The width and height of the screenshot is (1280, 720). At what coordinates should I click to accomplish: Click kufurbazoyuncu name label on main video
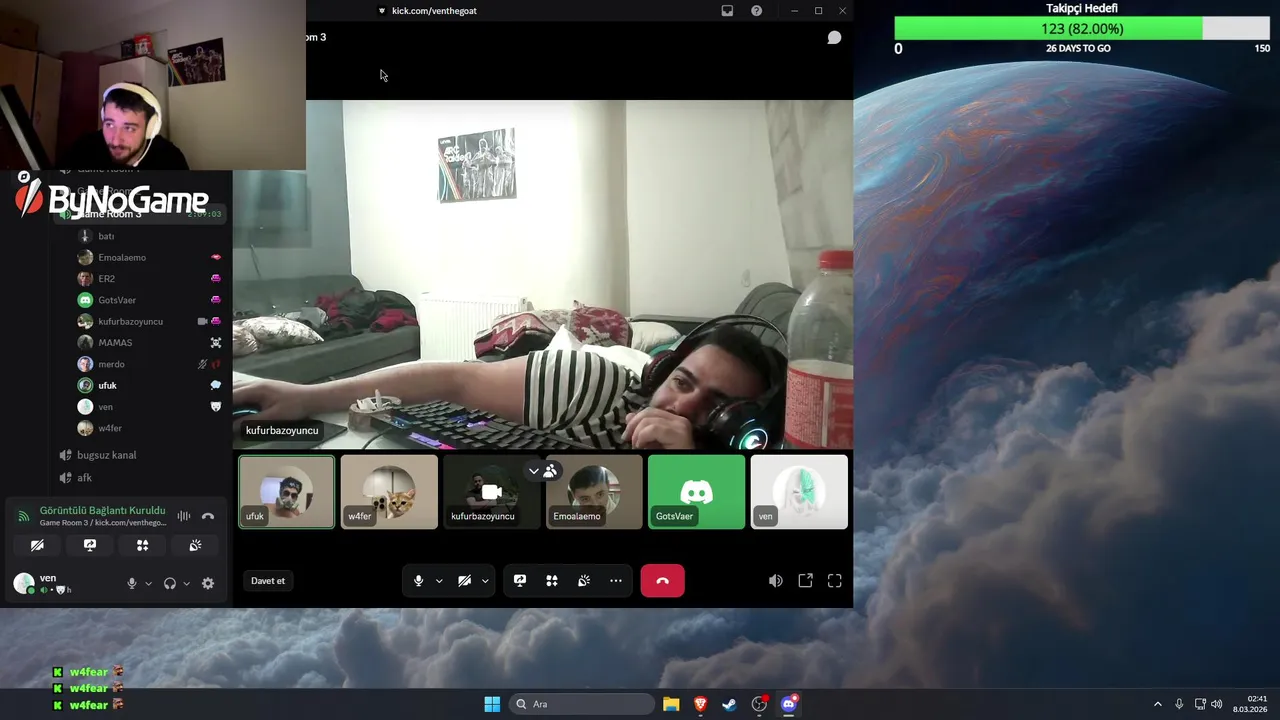282,431
